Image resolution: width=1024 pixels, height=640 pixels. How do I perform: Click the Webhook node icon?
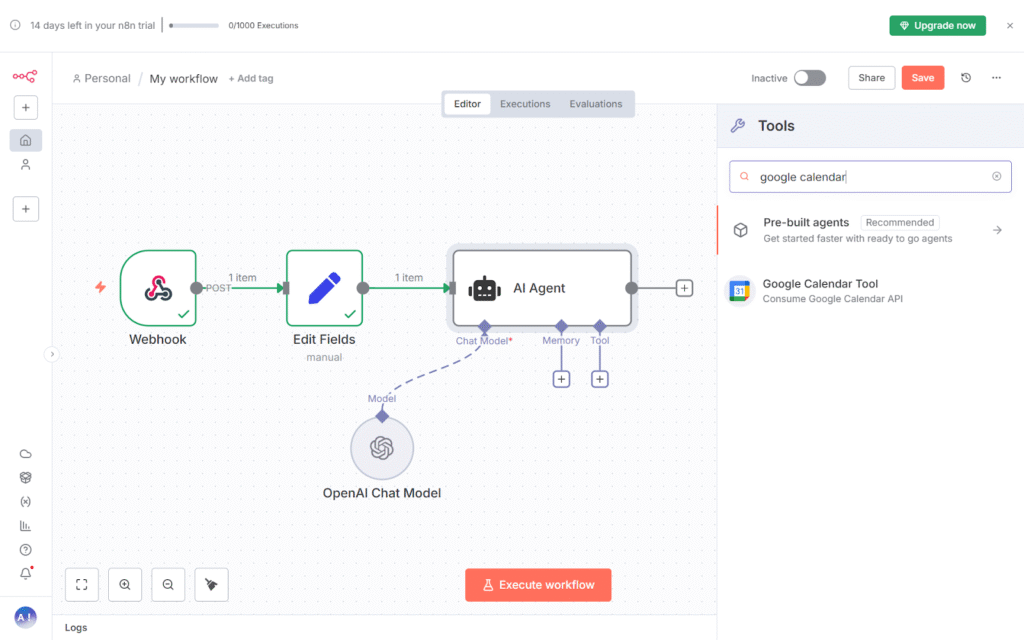(x=158, y=288)
